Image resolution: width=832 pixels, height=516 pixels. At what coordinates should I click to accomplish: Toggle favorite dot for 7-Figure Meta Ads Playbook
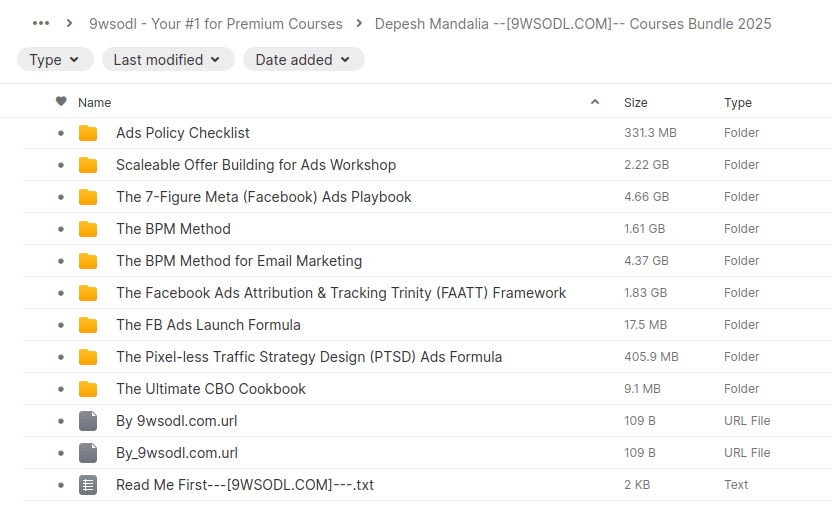(x=61, y=197)
